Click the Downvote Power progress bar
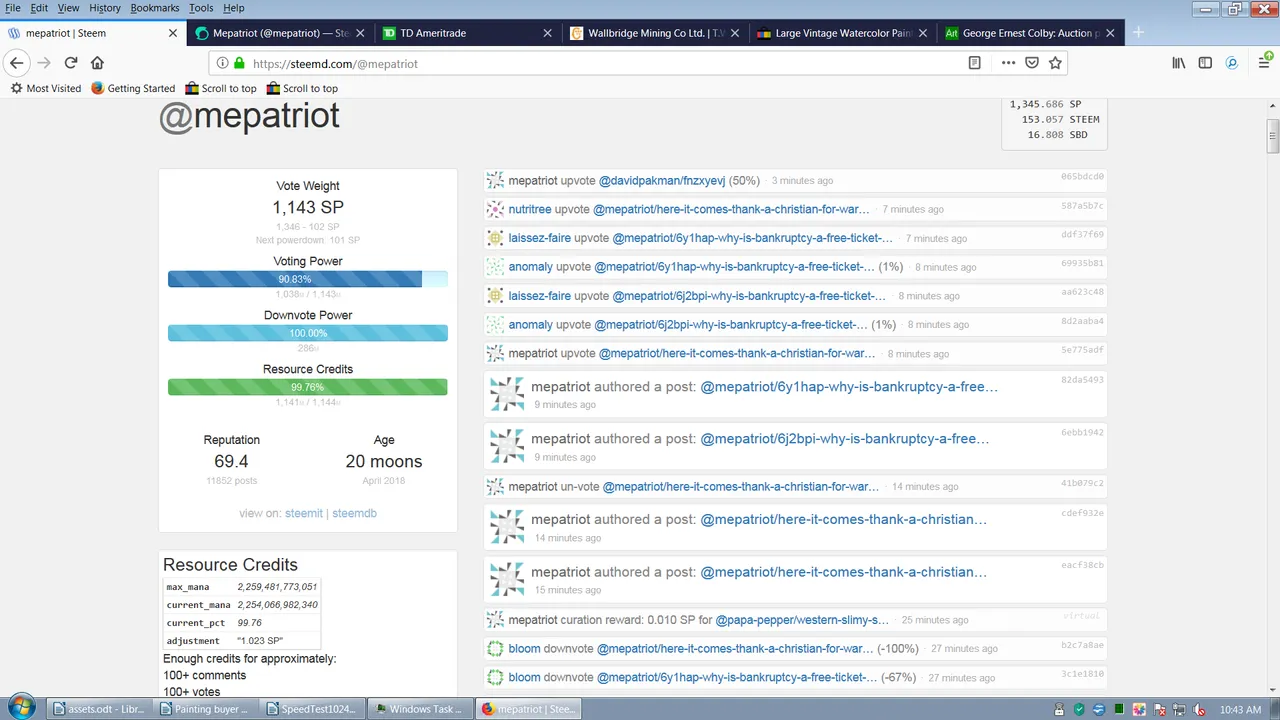Image resolution: width=1280 pixels, height=720 pixels. click(308, 333)
